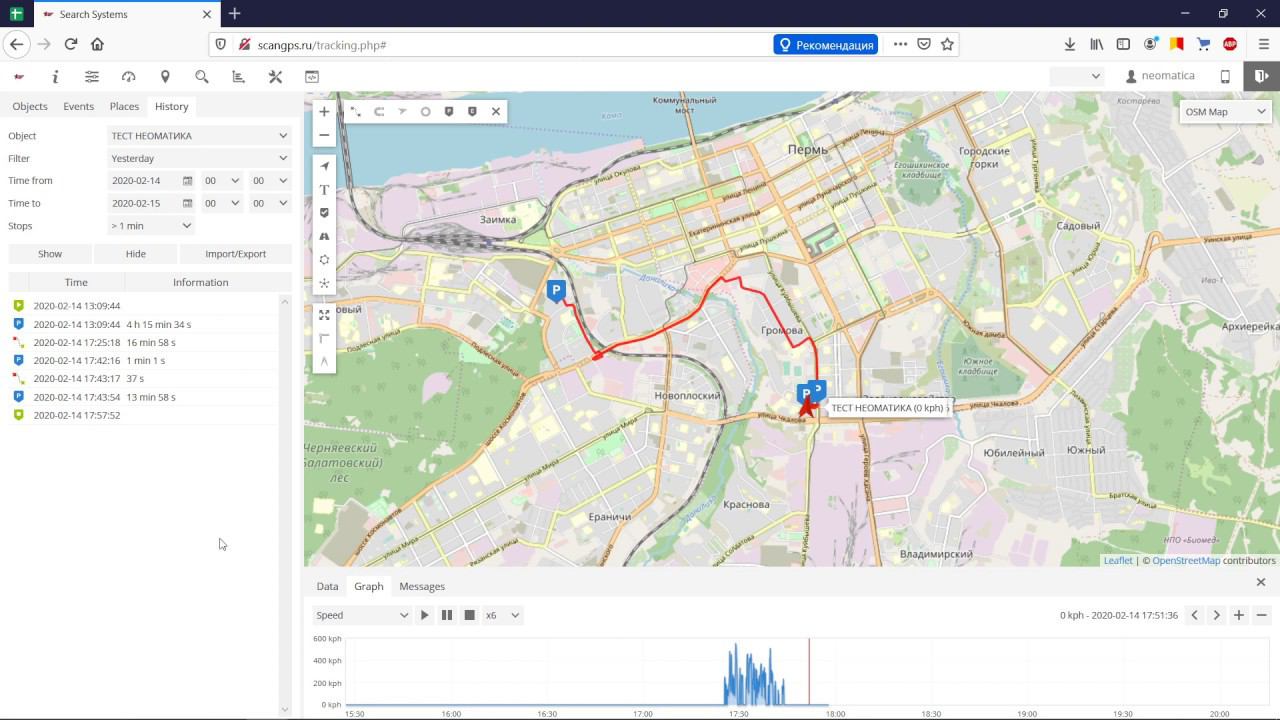Click the Import/Export button
1280x720 pixels.
(x=236, y=254)
